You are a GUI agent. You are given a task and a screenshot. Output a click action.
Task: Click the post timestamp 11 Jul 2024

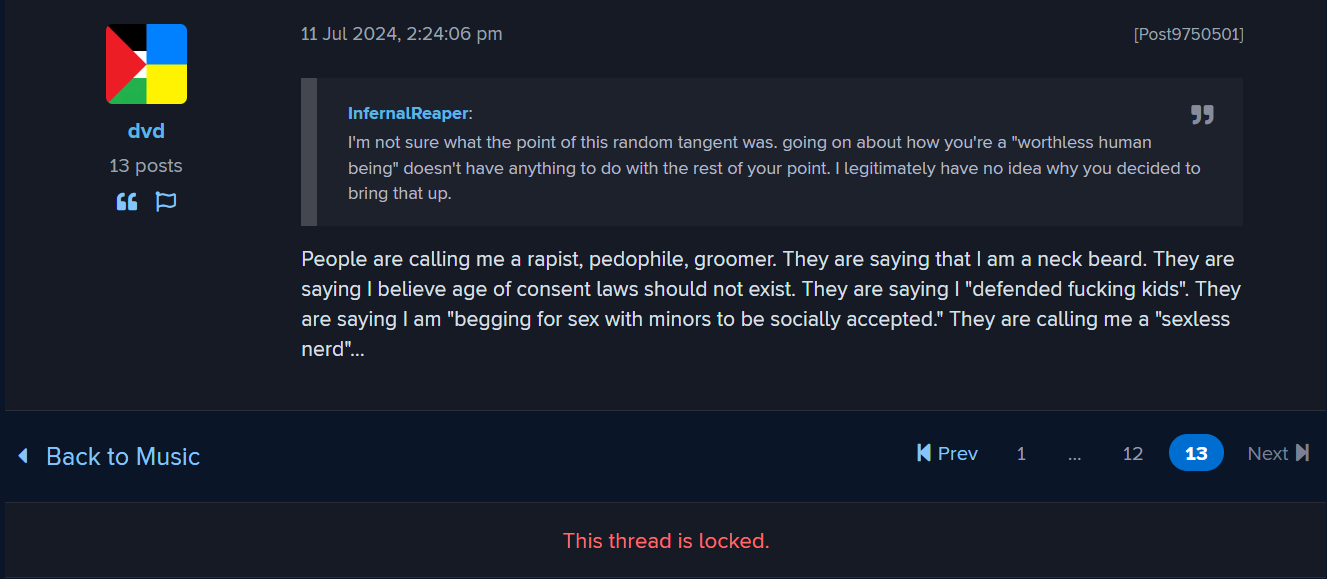(x=402, y=34)
